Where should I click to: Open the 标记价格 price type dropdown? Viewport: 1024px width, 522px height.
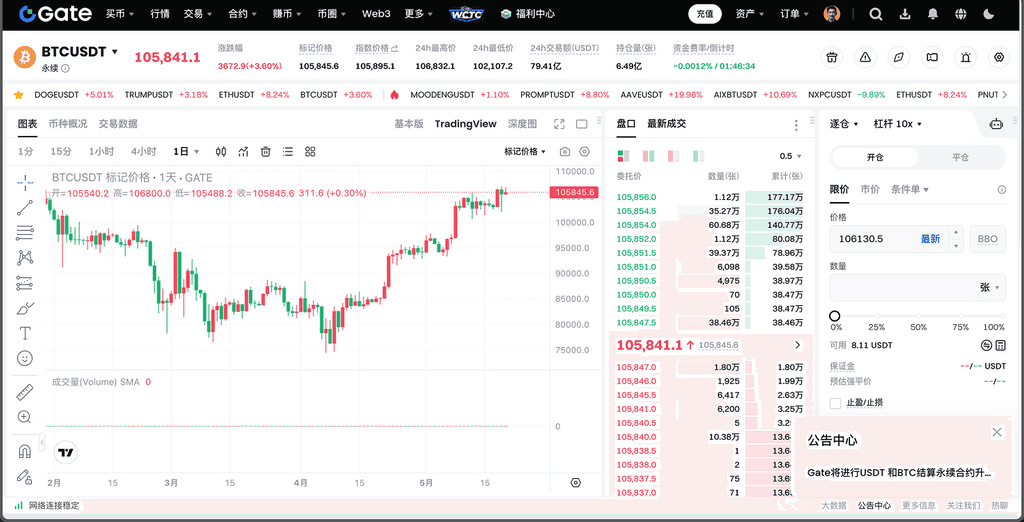coord(526,152)
